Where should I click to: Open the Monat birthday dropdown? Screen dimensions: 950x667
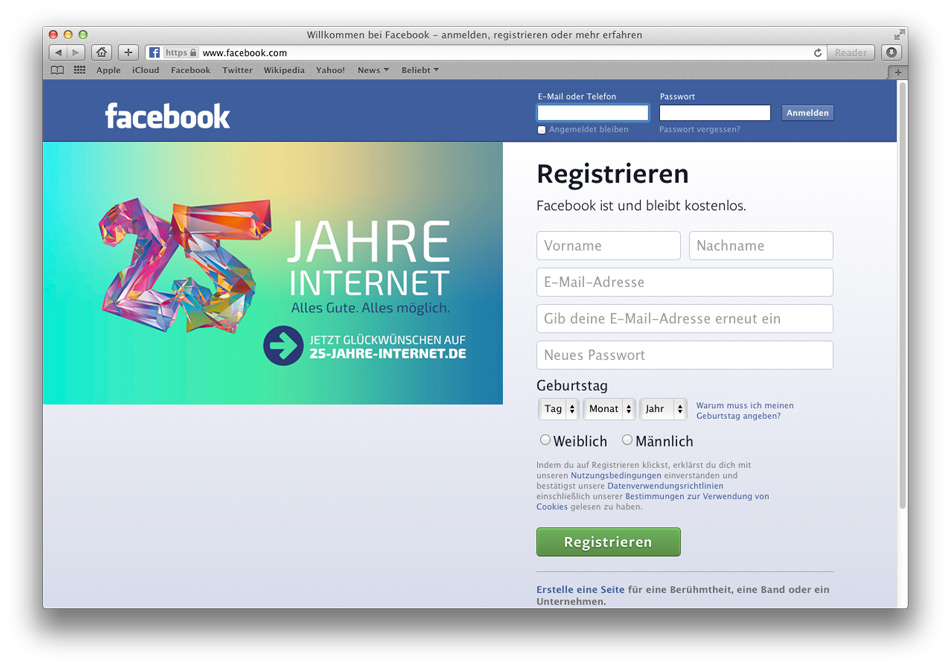click(608, 408)
